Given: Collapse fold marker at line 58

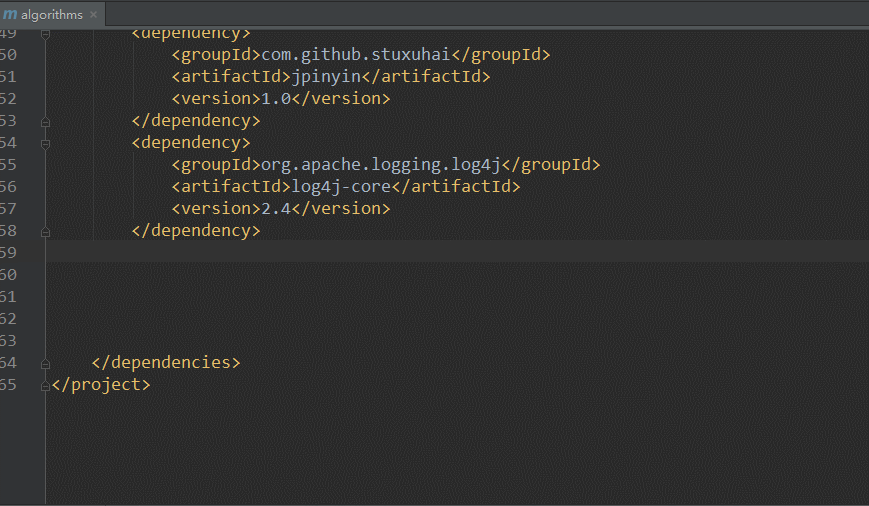Looking at the screenshot, I should 45,232.
